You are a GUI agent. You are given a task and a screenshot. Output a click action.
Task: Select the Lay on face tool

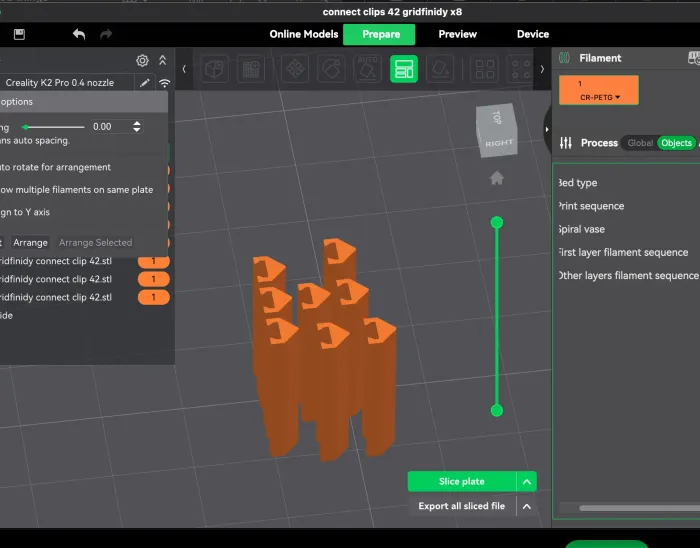tap(440, 69)
